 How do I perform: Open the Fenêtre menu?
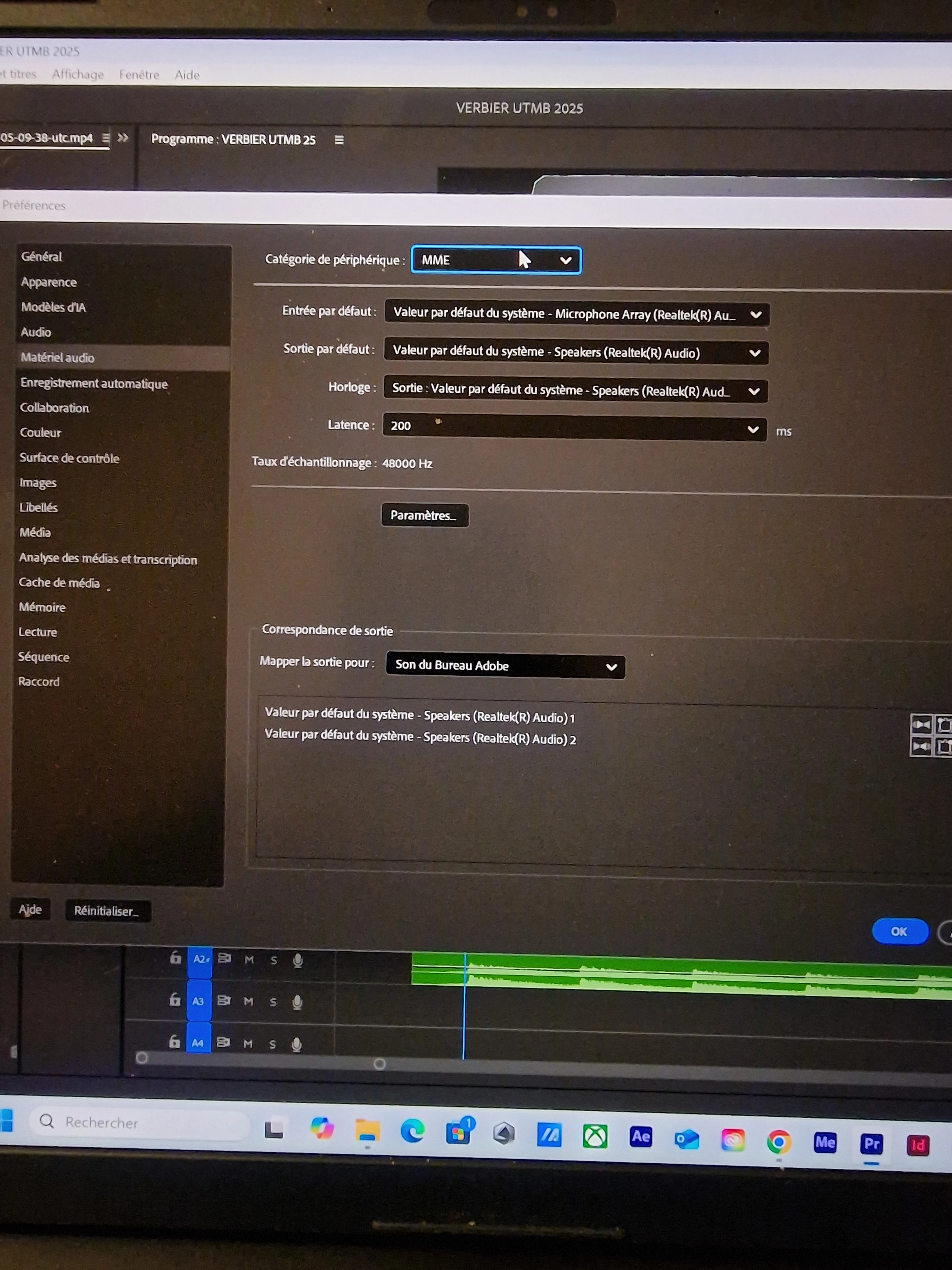click(139, 75)
